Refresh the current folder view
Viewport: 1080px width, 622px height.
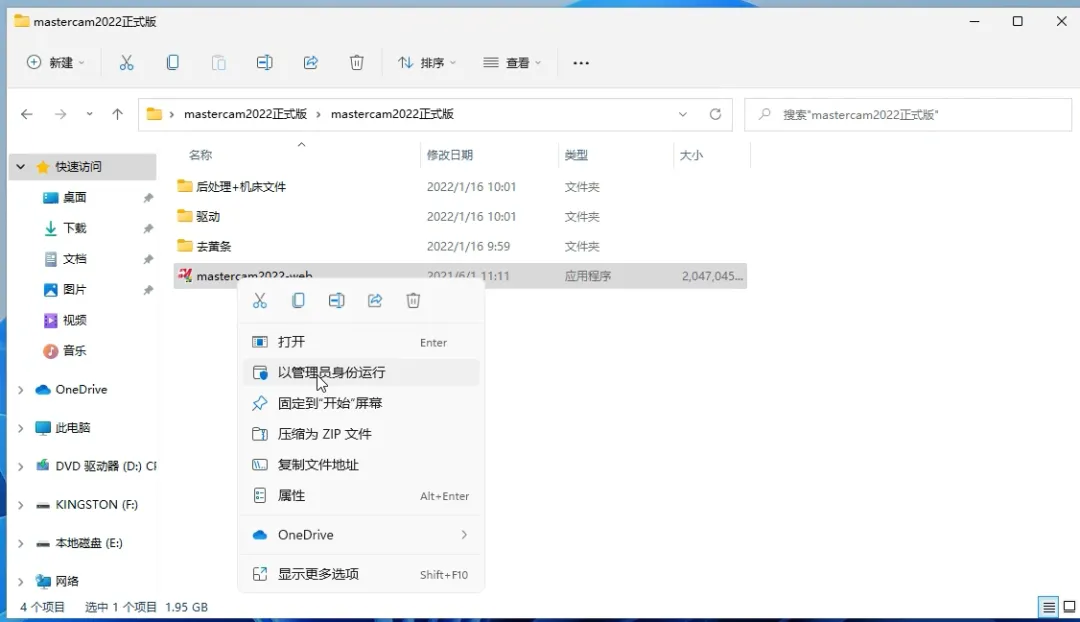pyautogui.click(x=716, y=114)
